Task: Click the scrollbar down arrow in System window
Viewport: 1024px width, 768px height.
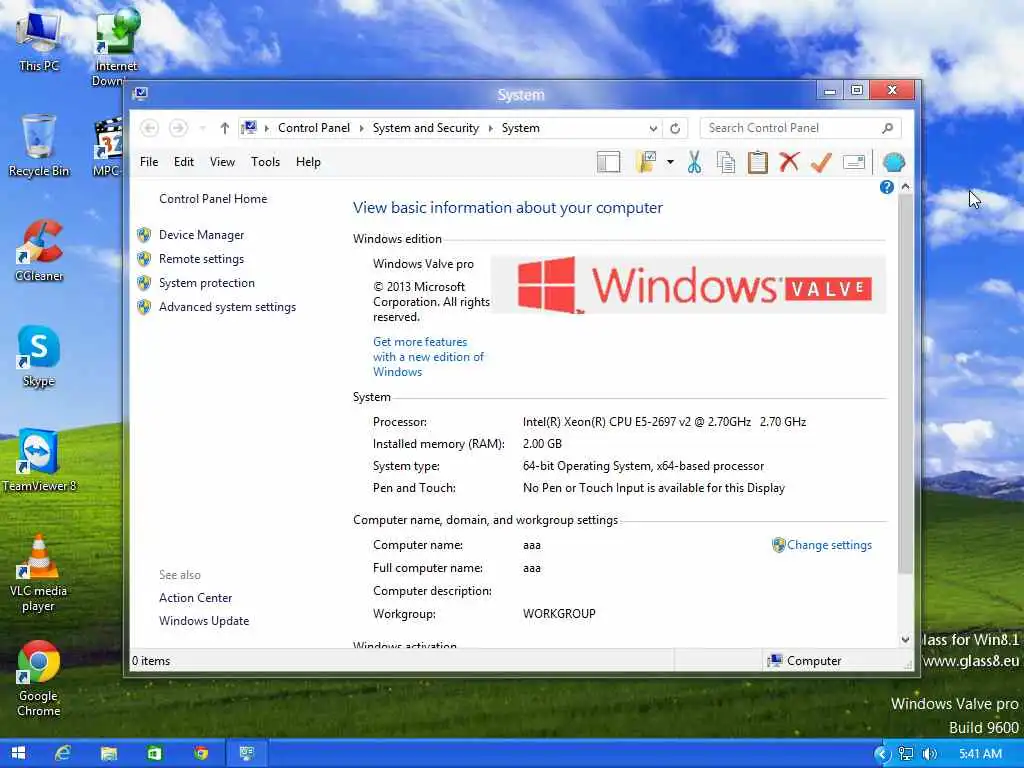Action: point(905,639)
